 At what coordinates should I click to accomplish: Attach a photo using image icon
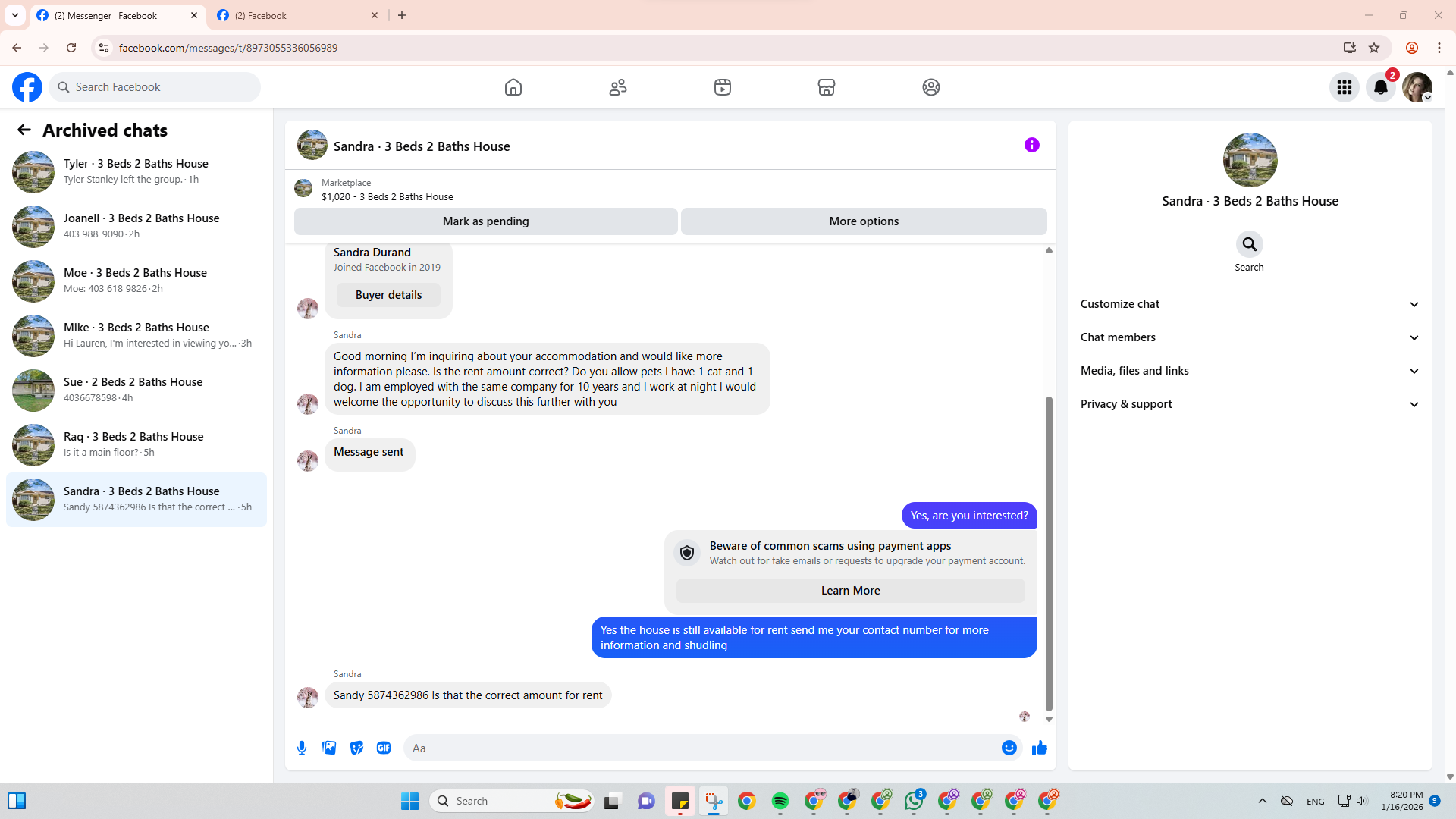click(x=329, y=748)
